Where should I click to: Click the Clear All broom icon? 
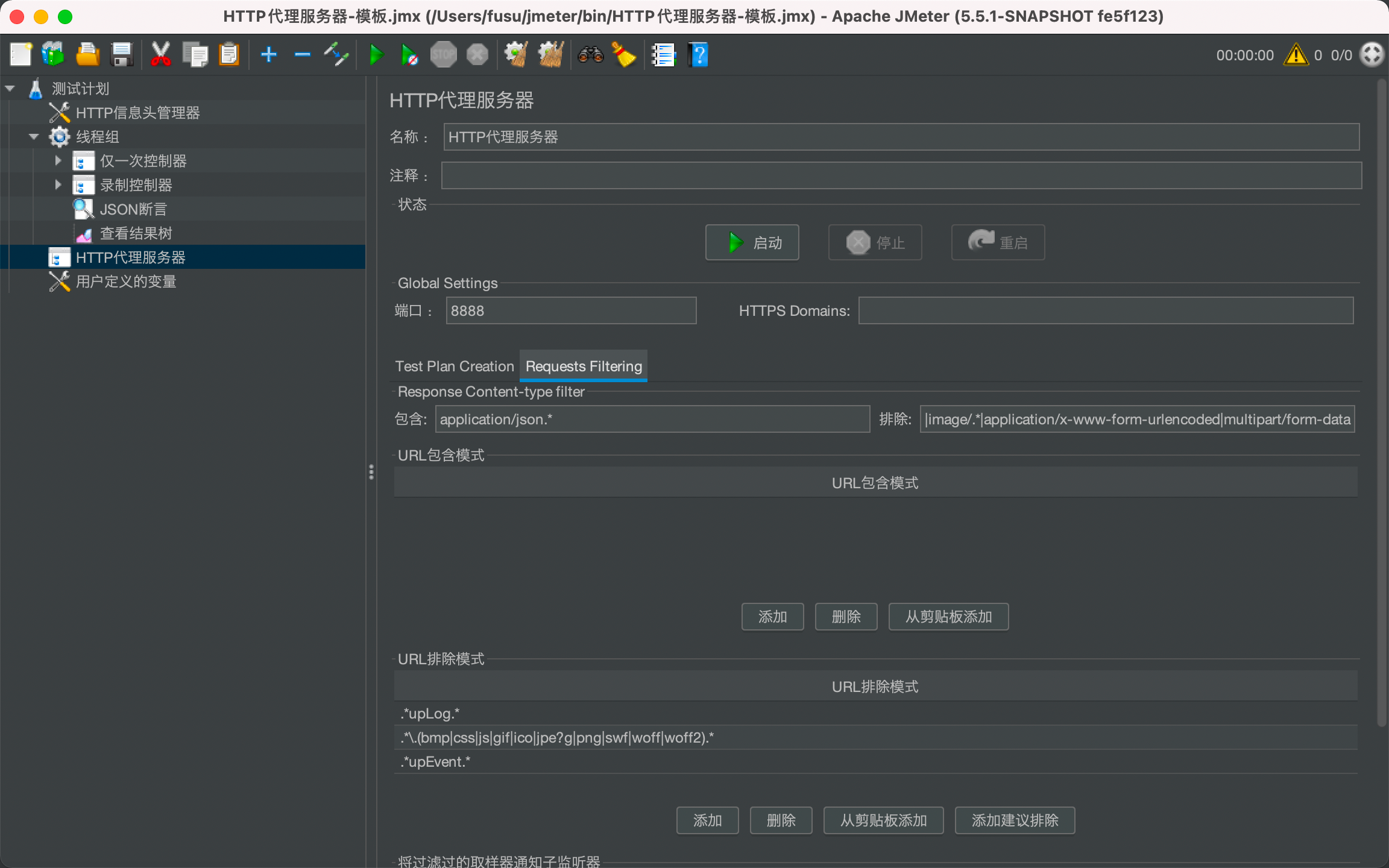tap(550, 55)
